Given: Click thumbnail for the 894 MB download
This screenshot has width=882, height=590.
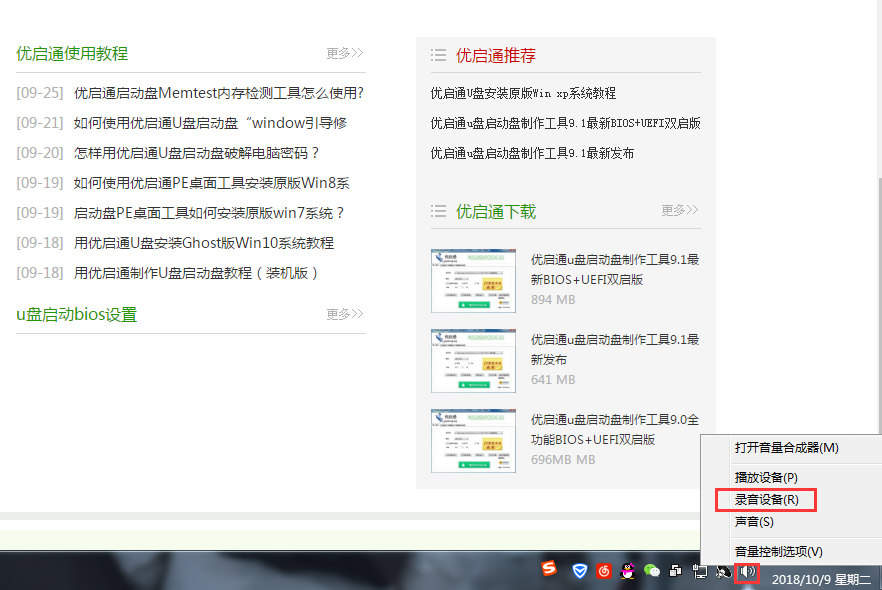Looking at the screenshot, I should 473,281.
